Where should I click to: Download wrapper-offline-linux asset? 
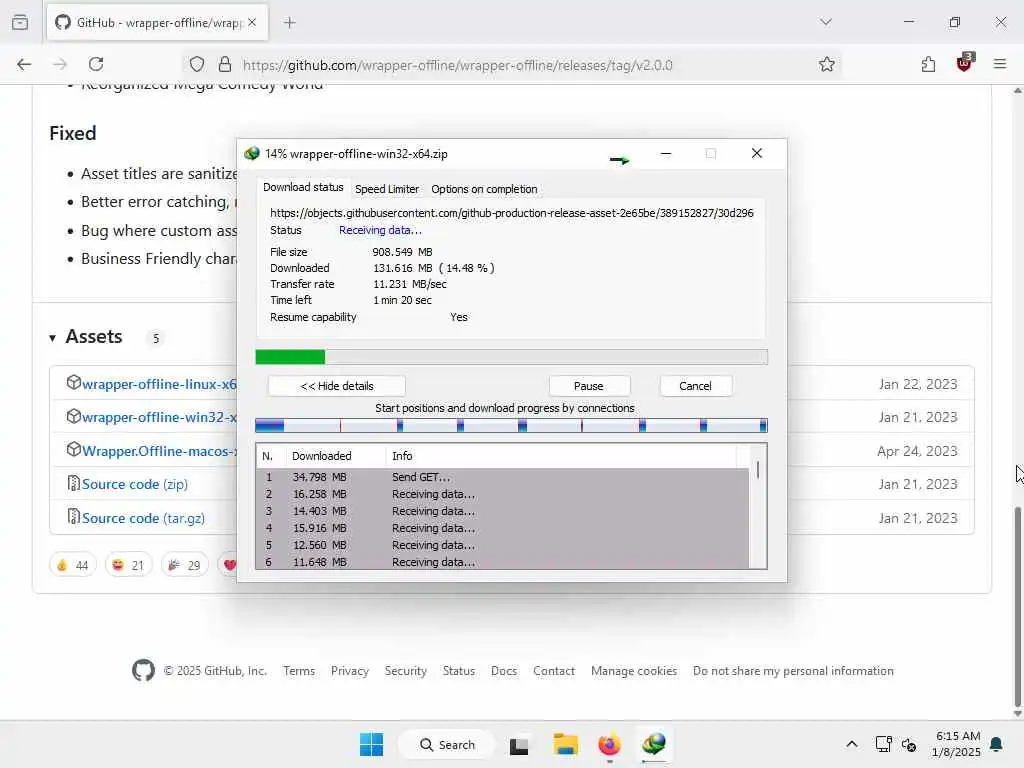coord(159,384)
